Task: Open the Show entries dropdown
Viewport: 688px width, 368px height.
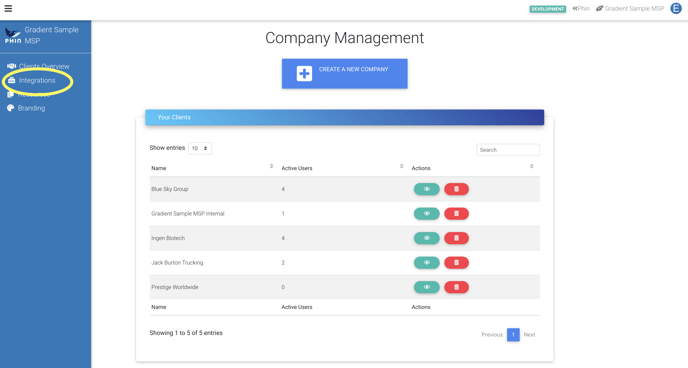Action: click(x=200, y=148)
